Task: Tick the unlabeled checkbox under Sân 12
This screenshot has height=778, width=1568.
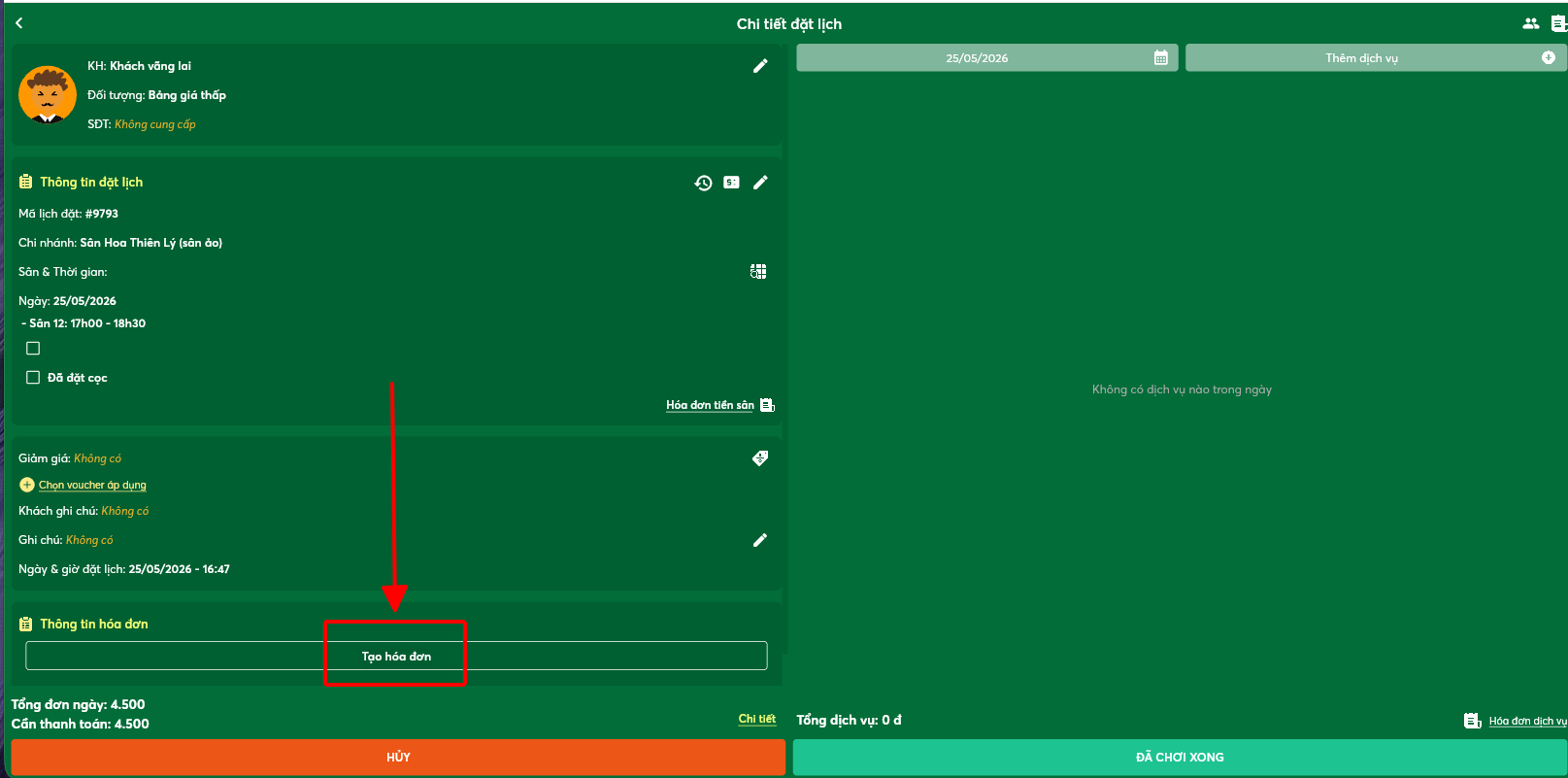Action: coord(33,349)
